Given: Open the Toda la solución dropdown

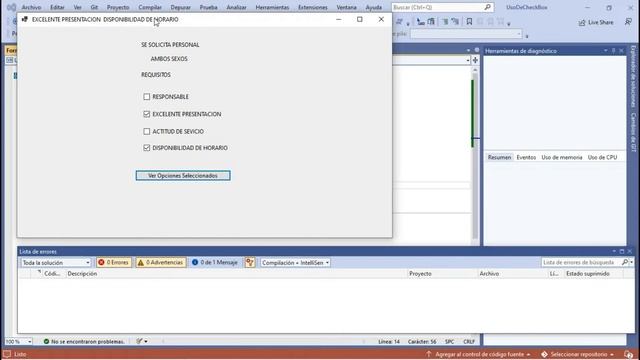Looking at the screenshot, I should tap(56, 262).
